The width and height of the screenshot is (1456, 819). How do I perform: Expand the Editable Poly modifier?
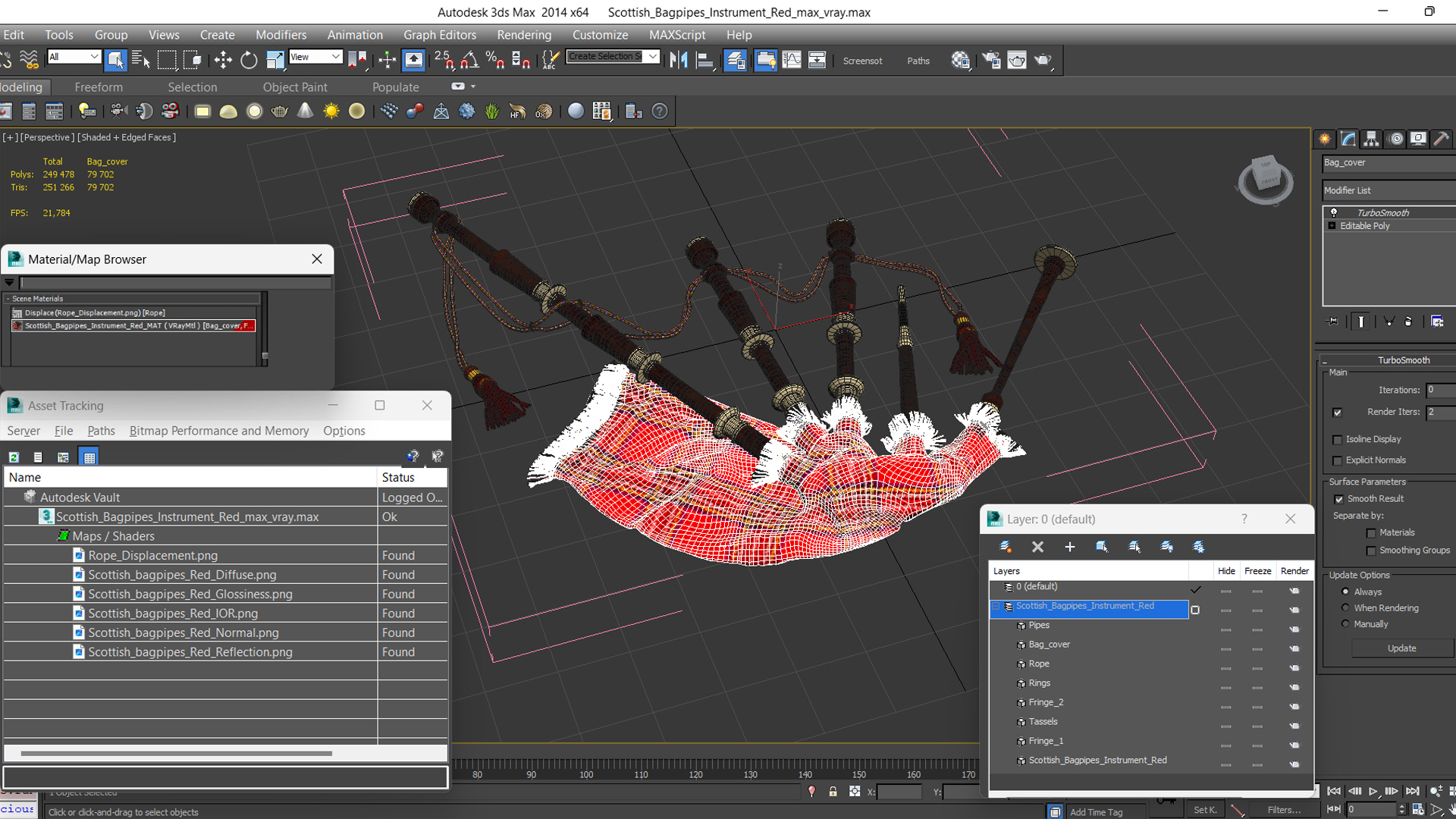coord(1332,226)
